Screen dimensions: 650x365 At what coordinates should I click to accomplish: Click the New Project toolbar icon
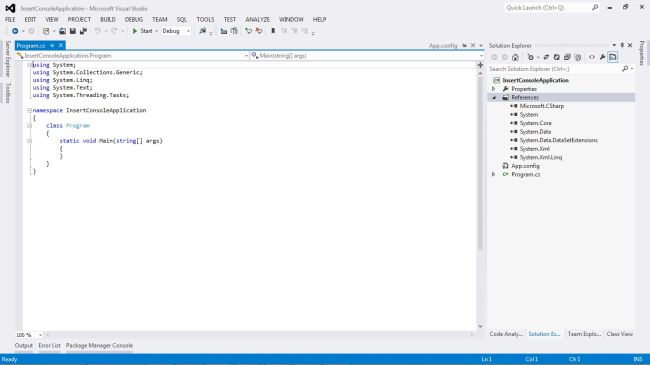tap(46, 31)
